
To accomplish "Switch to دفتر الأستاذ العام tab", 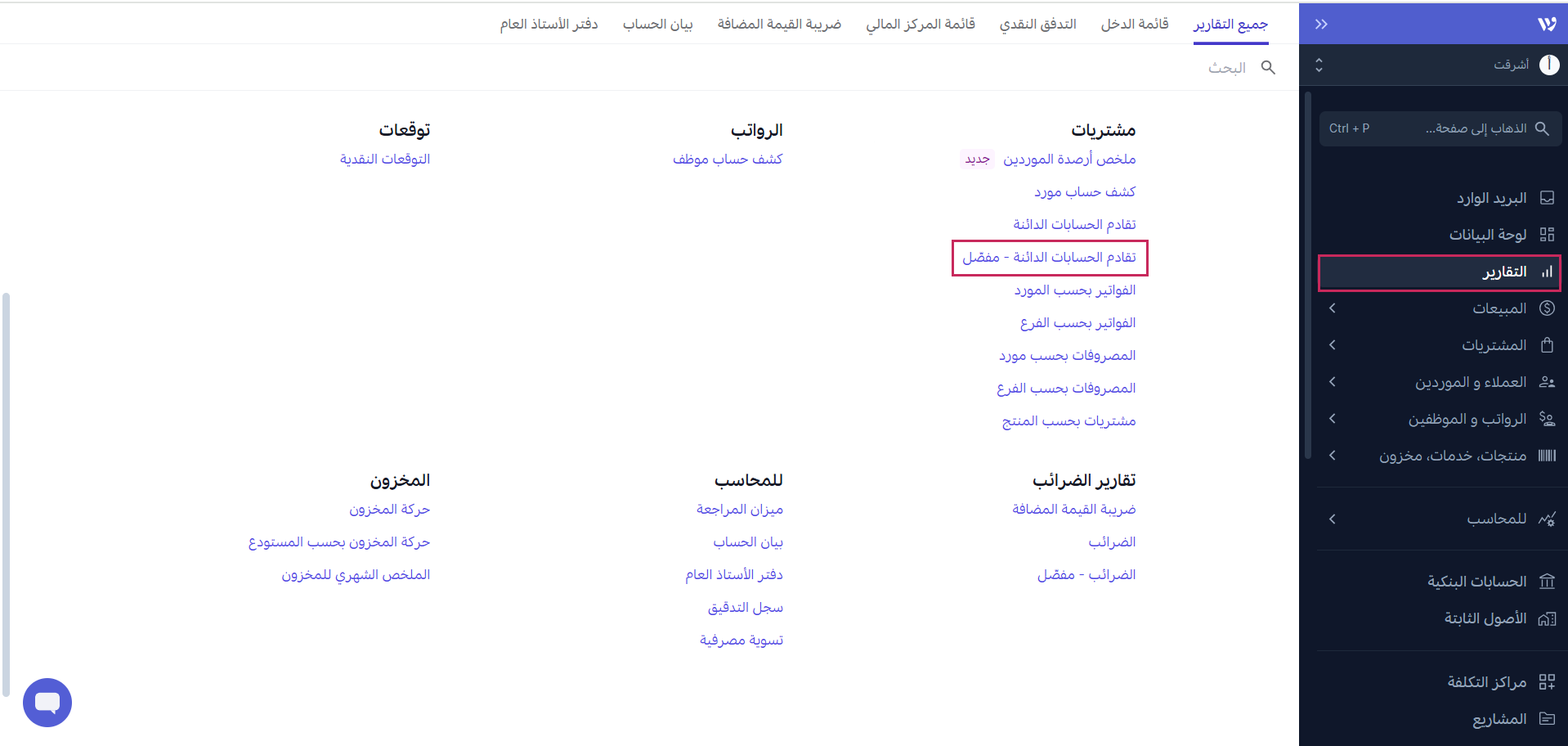I will coord(549,25).
